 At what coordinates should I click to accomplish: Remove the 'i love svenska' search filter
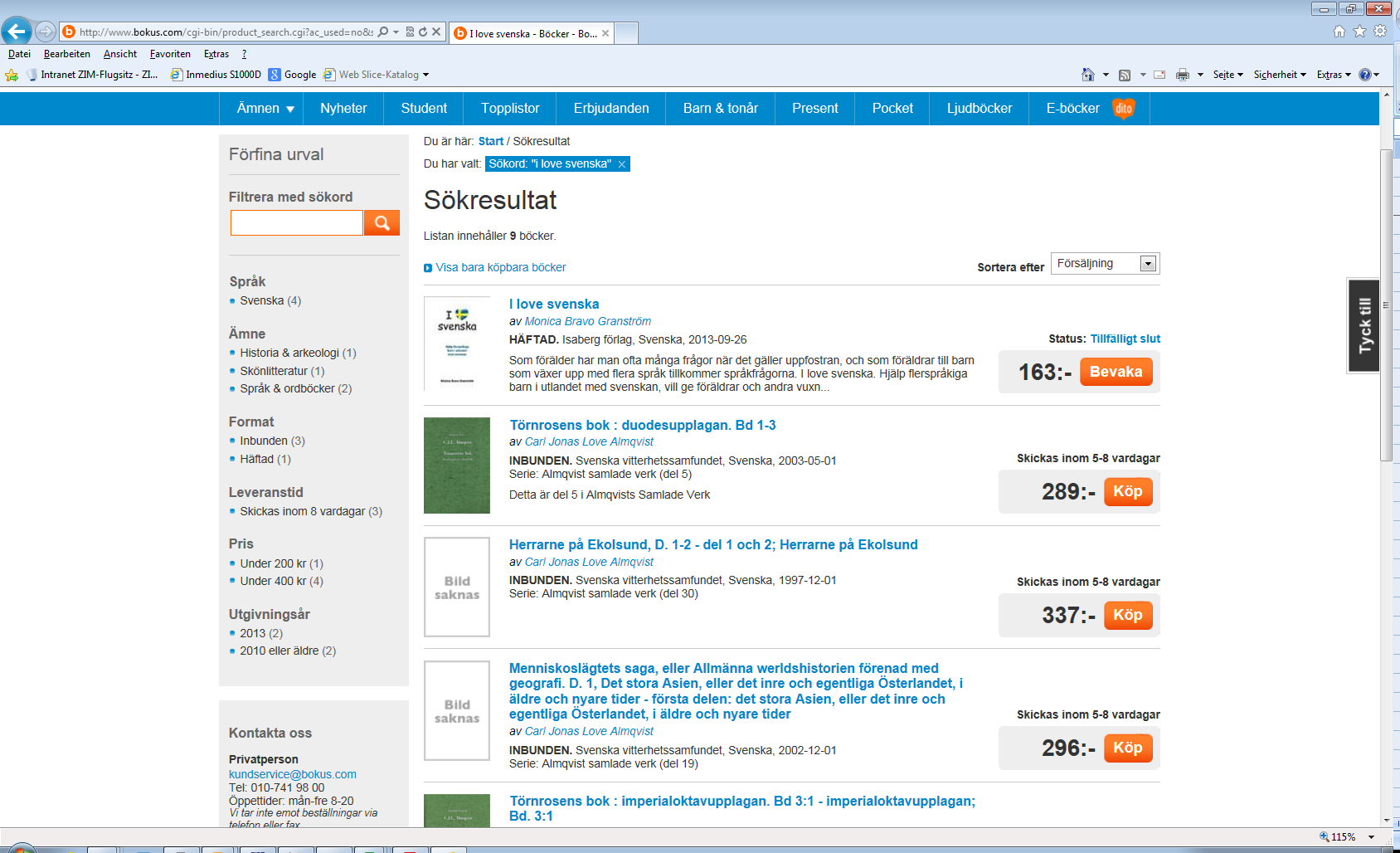tap(621, 164)
